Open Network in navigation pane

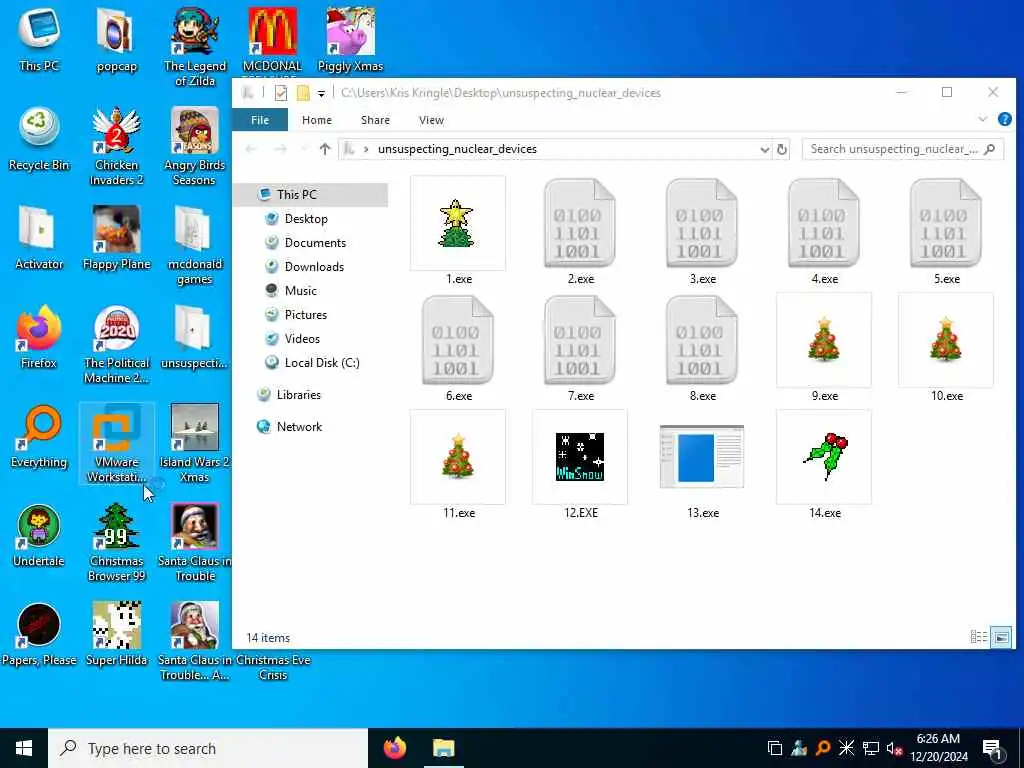[299, 426]
